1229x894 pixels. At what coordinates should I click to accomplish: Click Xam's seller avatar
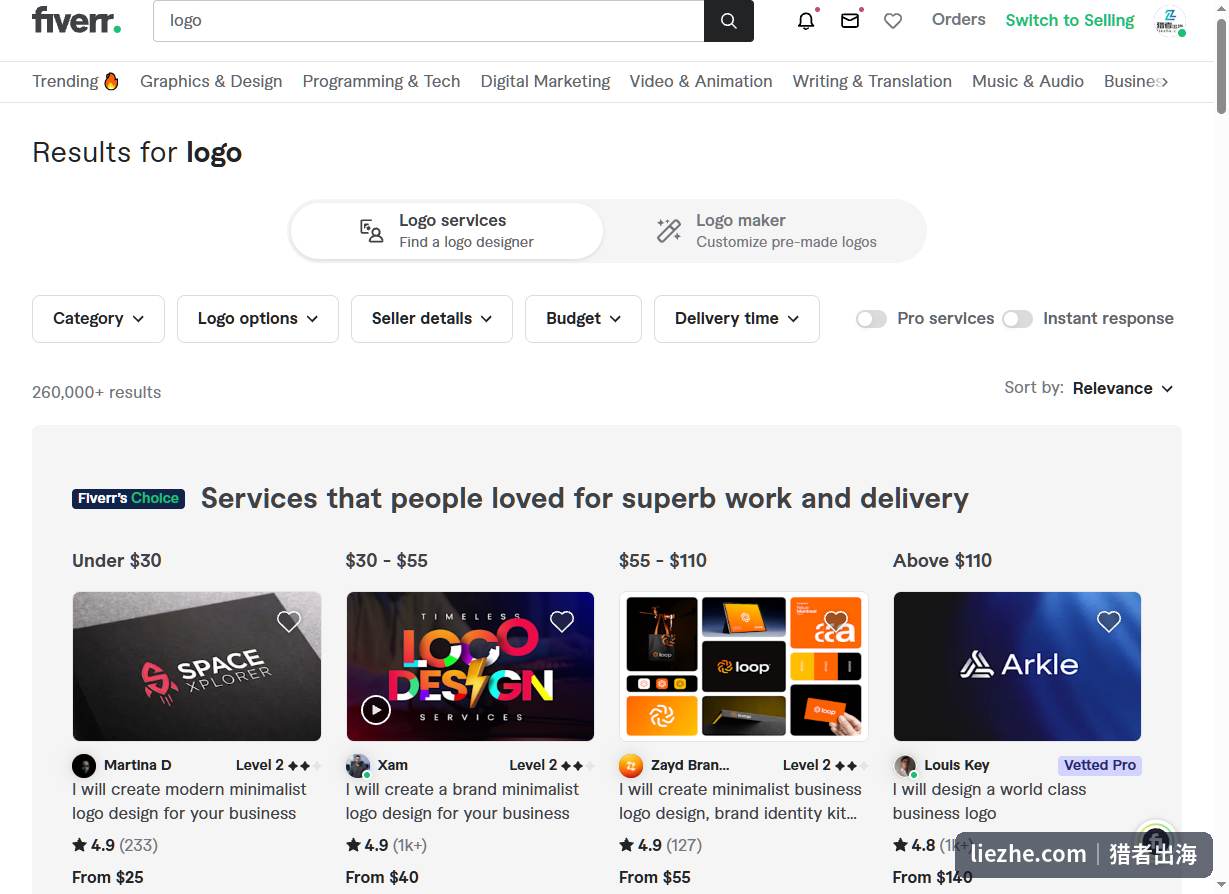tap(358, 766)
